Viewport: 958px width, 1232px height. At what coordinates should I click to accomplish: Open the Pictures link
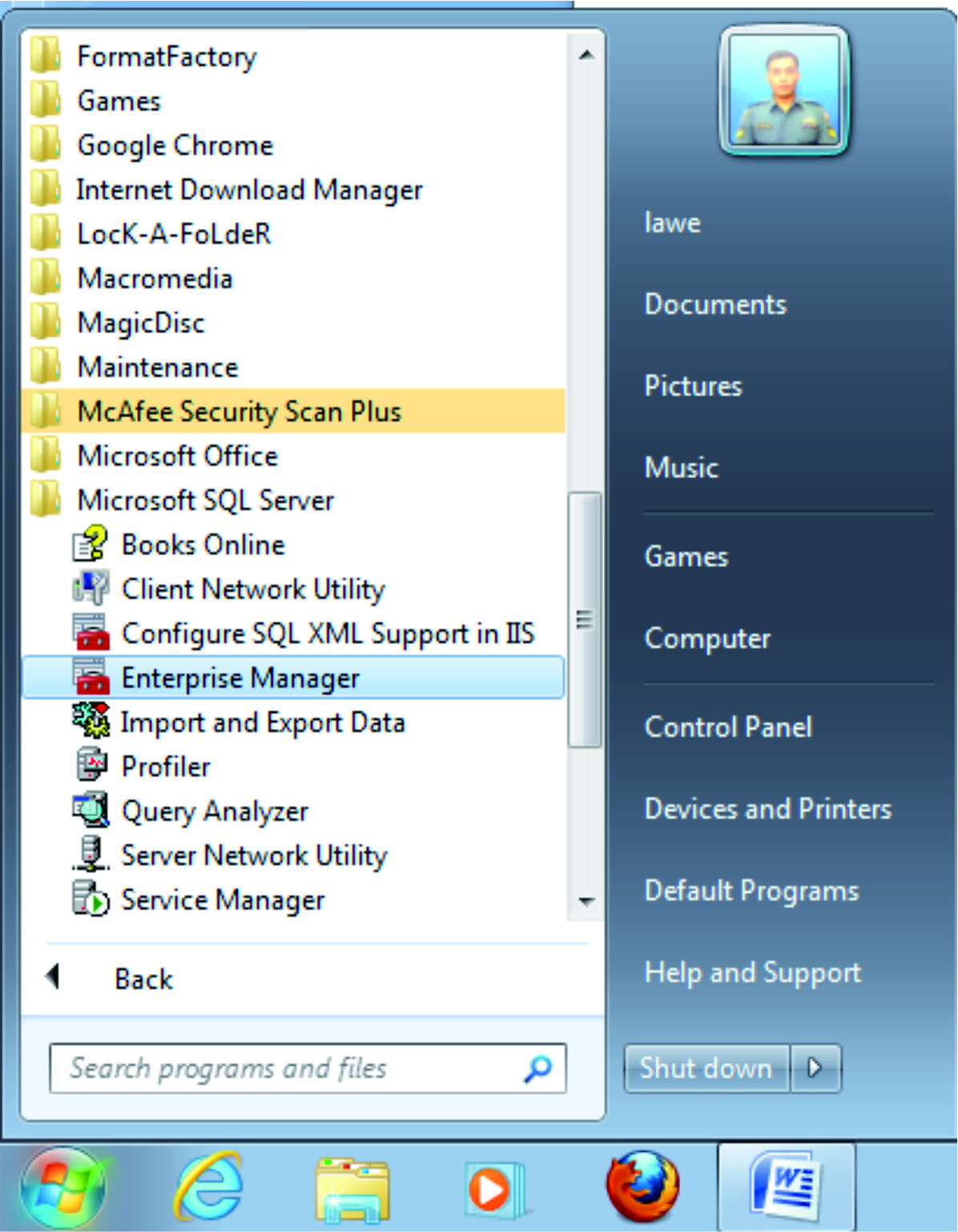tap(694, 386)
